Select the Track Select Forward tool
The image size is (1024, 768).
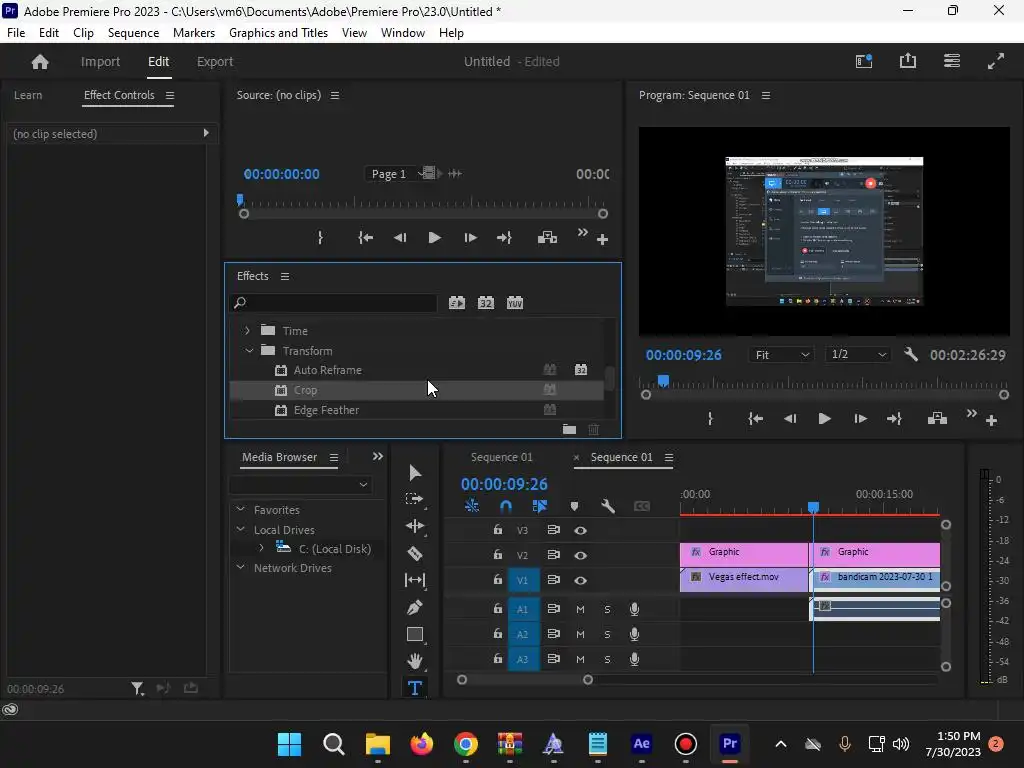pyautogui.click(x=415, y=499)
